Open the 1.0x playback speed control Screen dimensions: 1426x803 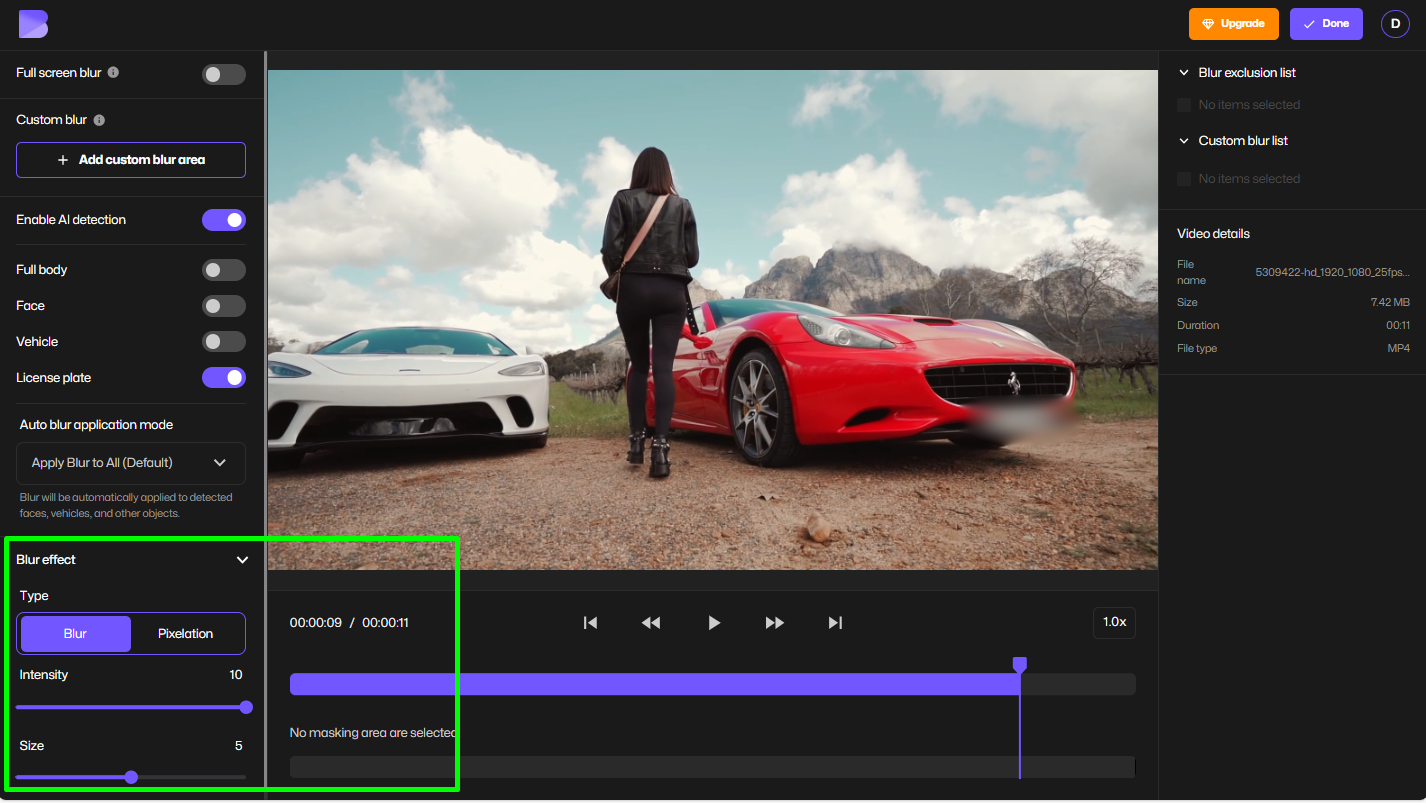pyautogui.click(x=1114, y=622)
